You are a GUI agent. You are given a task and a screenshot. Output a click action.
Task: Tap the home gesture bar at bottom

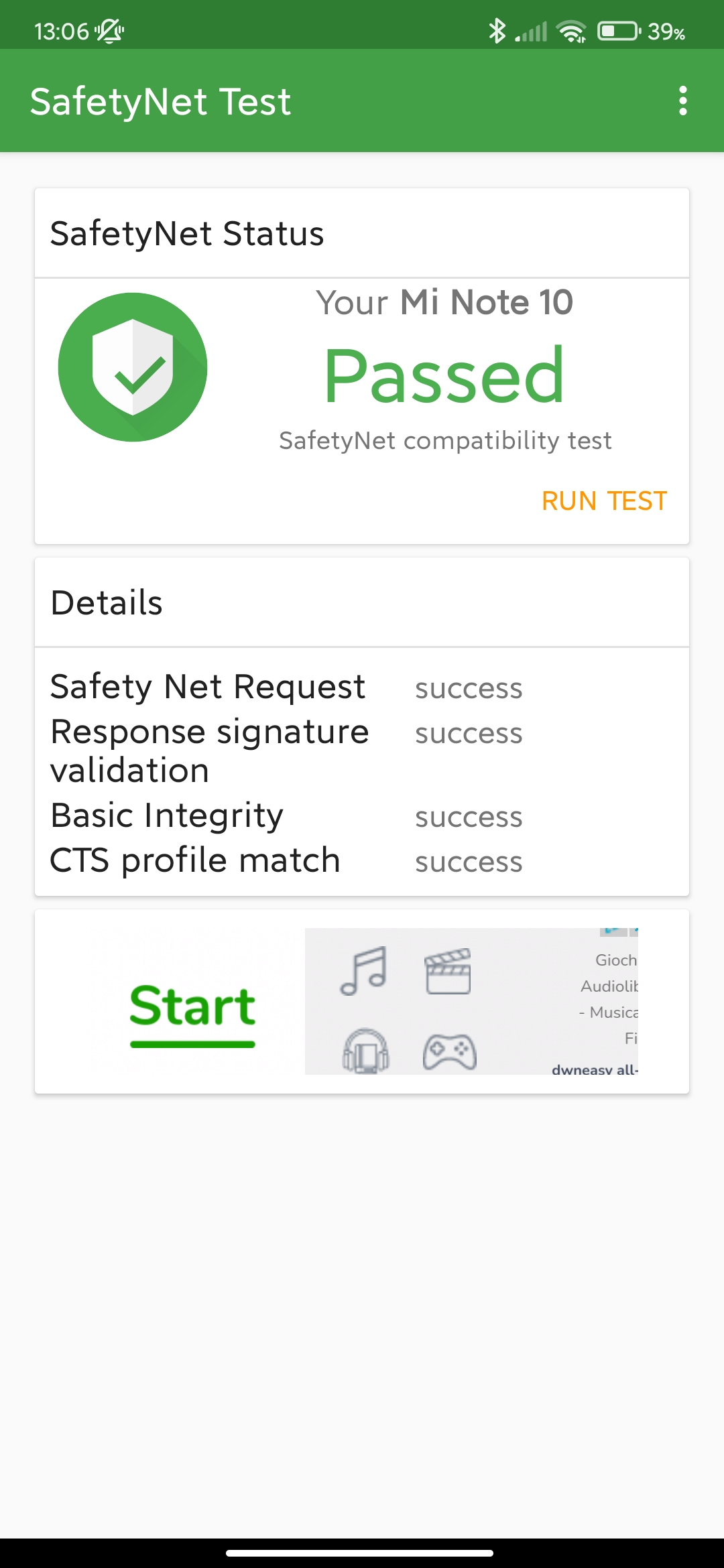click(x=360, y=1553)
